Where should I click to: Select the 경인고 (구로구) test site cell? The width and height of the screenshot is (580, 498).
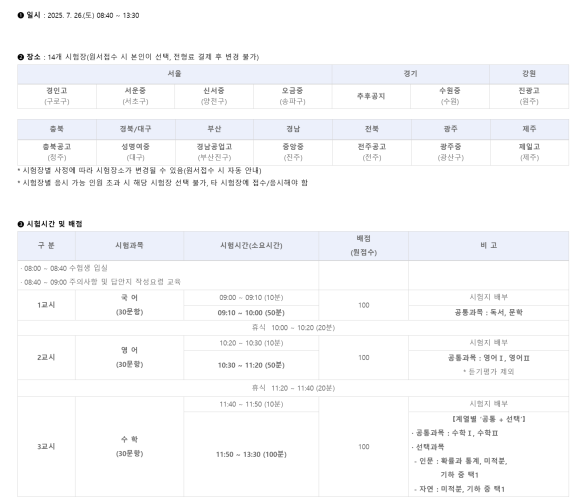tap(57, 96)
